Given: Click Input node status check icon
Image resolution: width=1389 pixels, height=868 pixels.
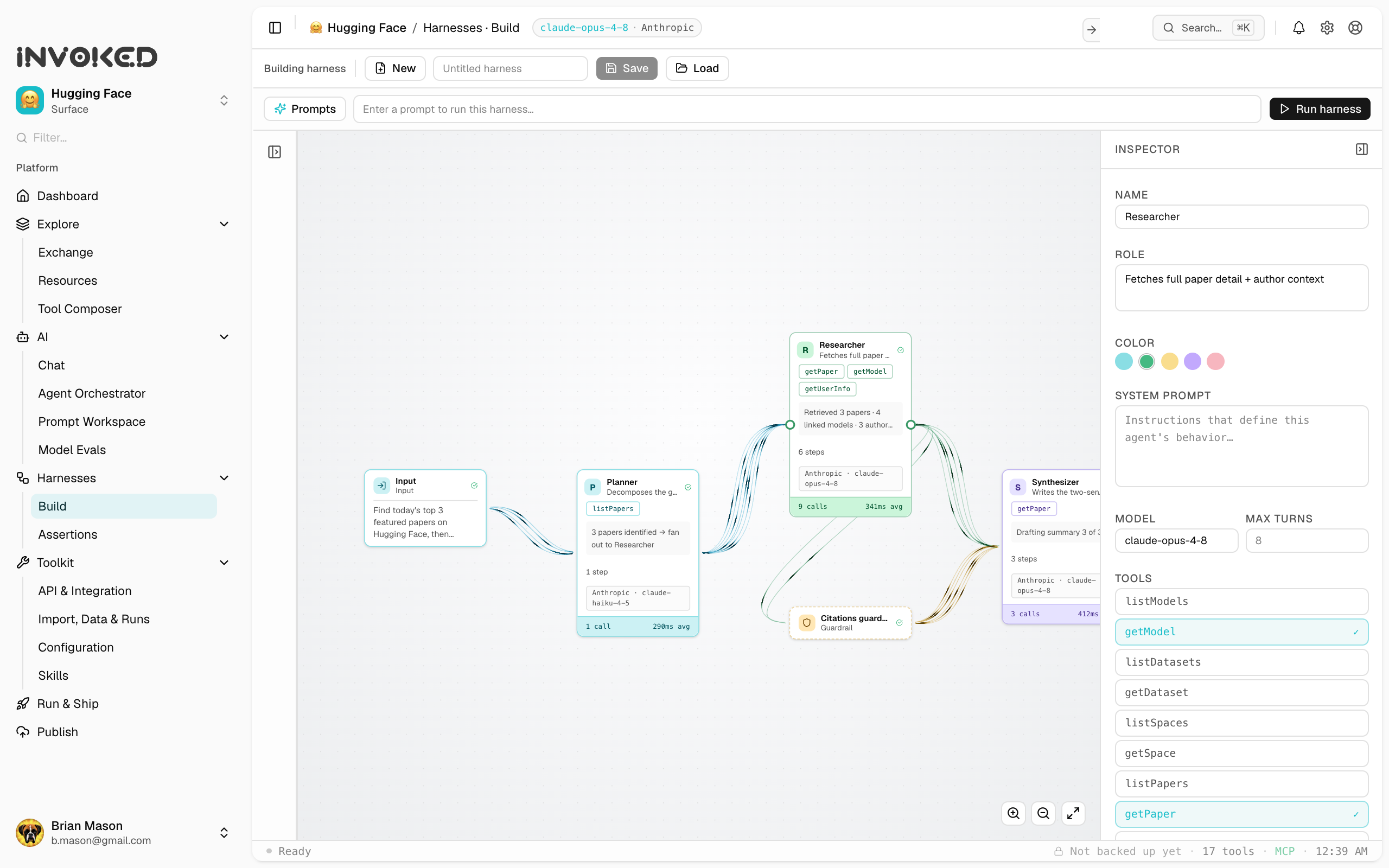Looking at the screenshot, I should (x=474, y=485).
